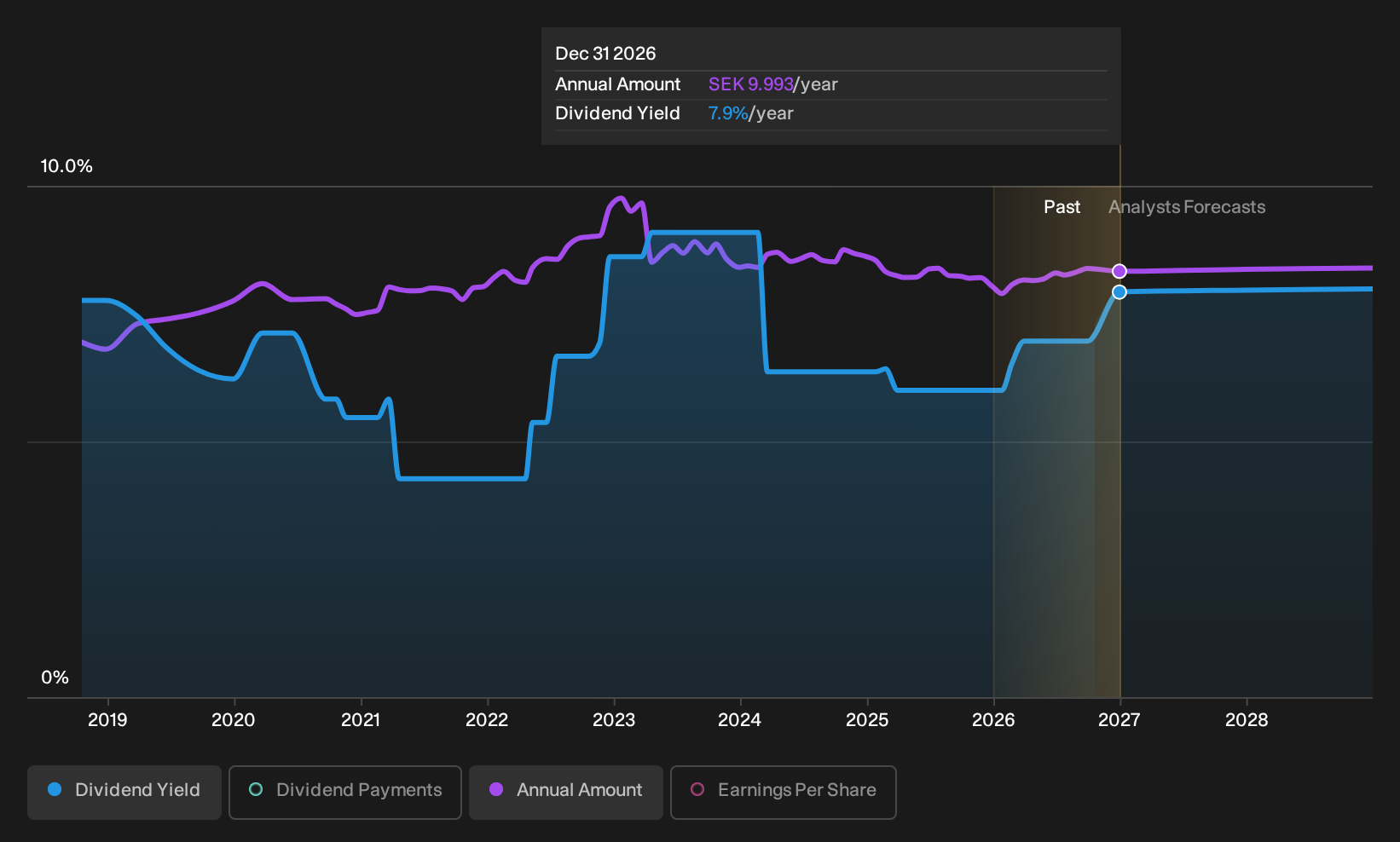This screenshot has width=1400, height=842.
Task: Toggle the Annual Amount series
Action: [566, 793]
